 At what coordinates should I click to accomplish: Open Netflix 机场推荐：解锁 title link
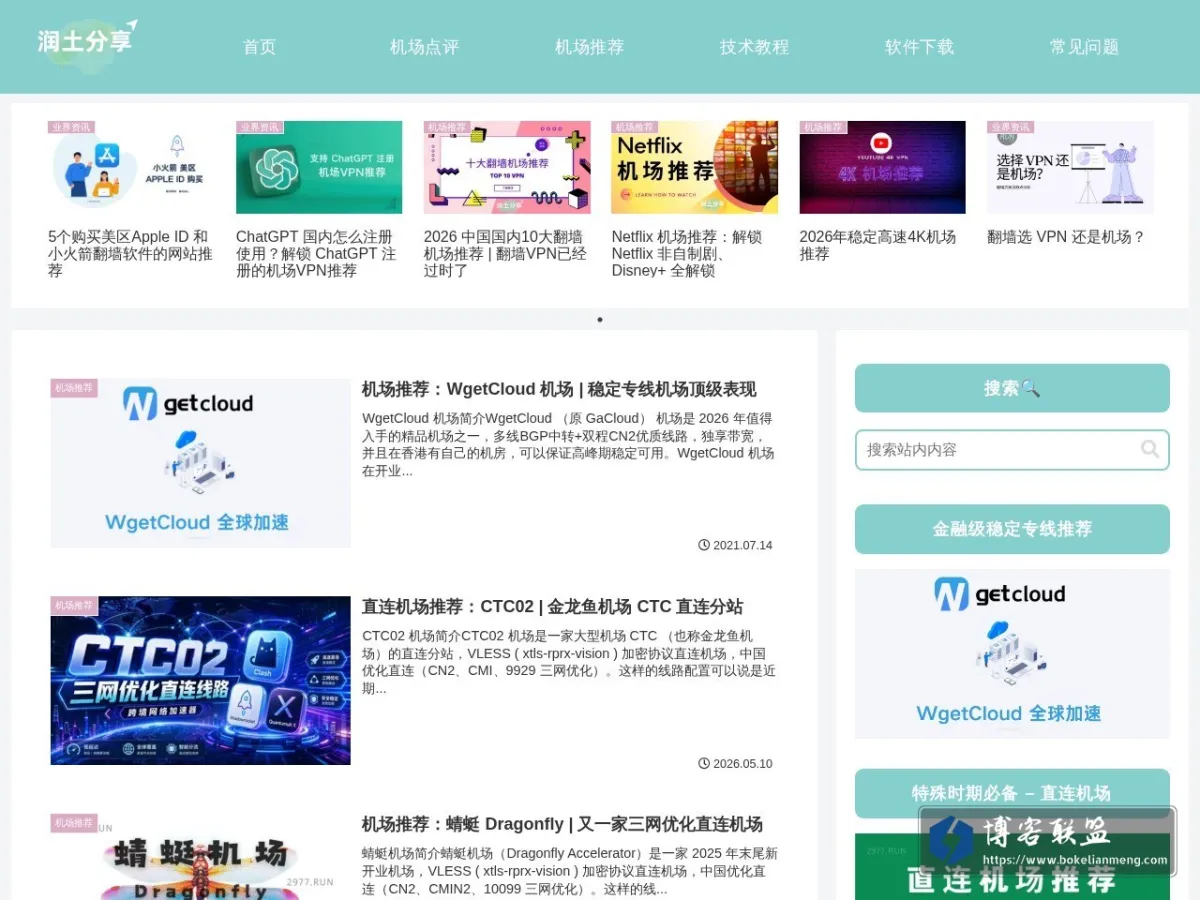coord(687,254)
